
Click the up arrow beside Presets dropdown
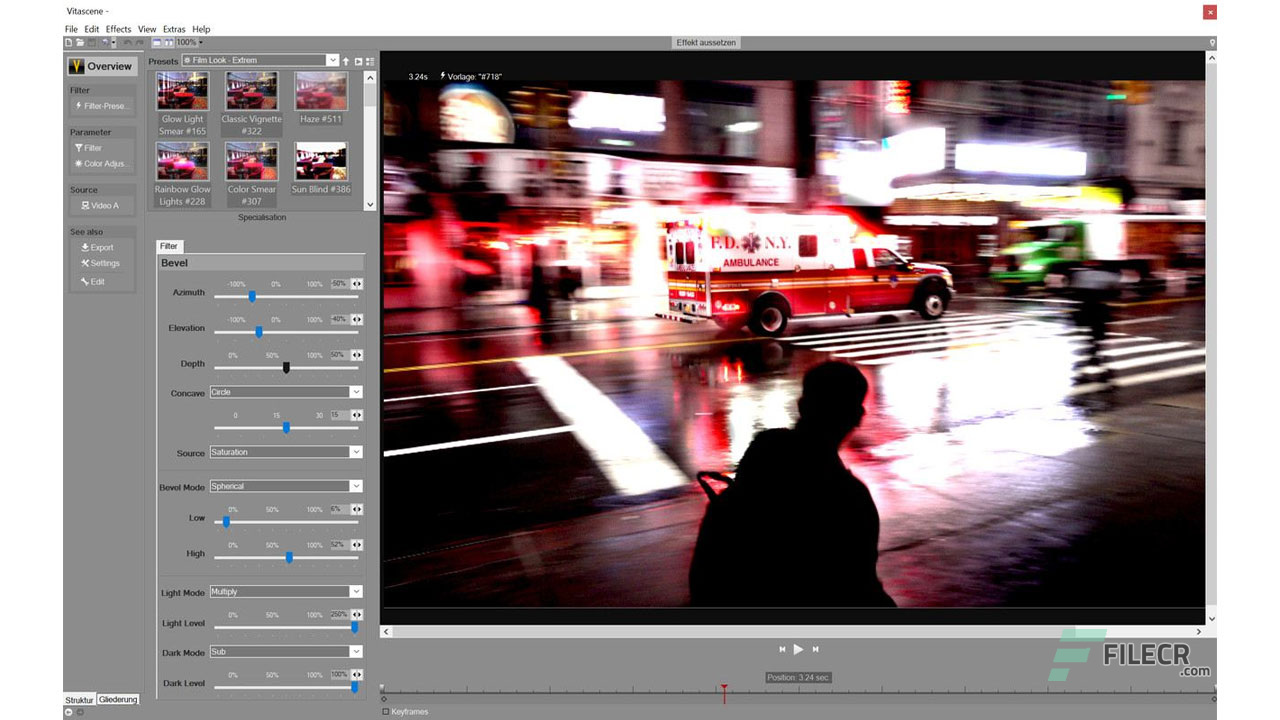[x=346, y=61]
